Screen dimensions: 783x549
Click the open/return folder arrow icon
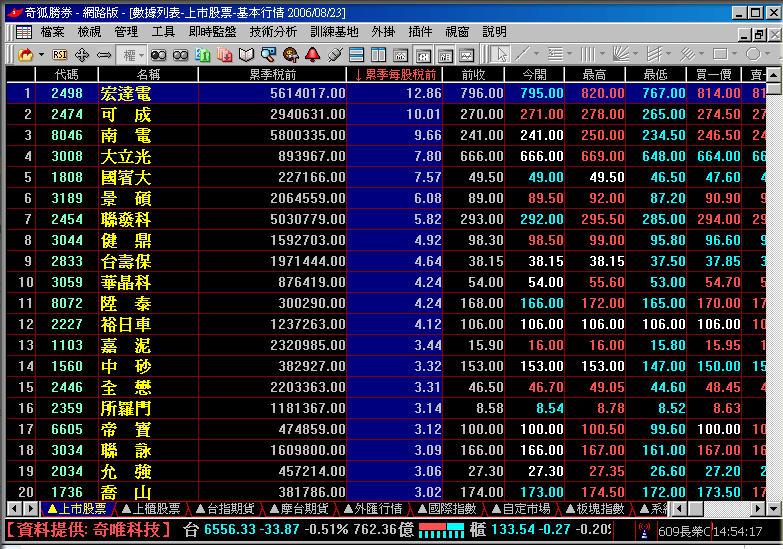pos(25,54)
